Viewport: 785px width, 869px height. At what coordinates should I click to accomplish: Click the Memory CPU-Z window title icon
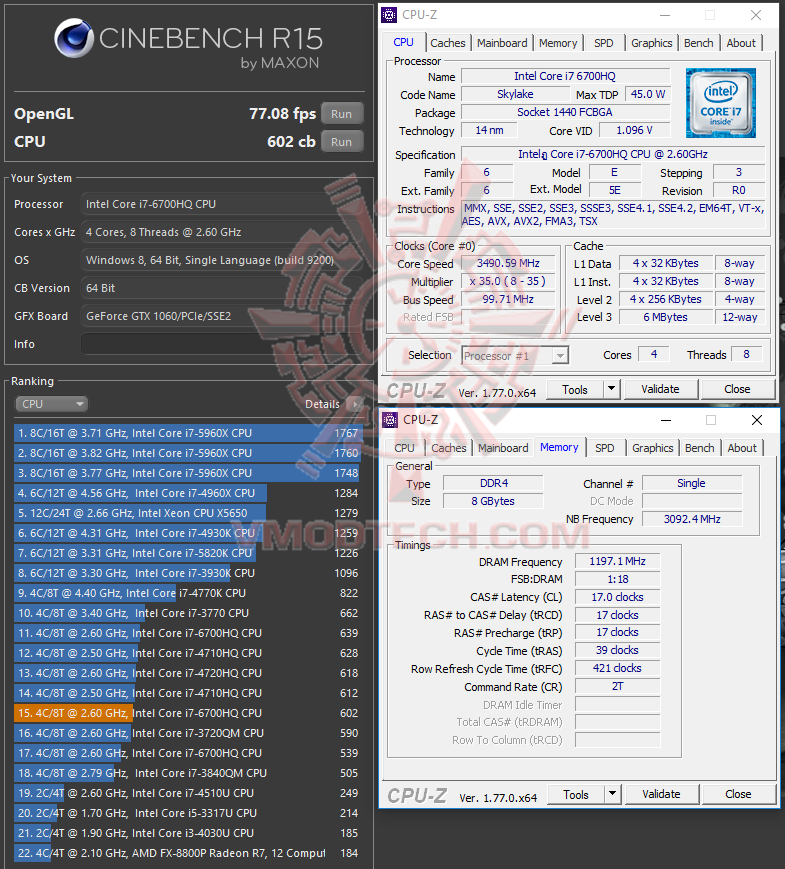pyautogui.click(x=390, y=420)
